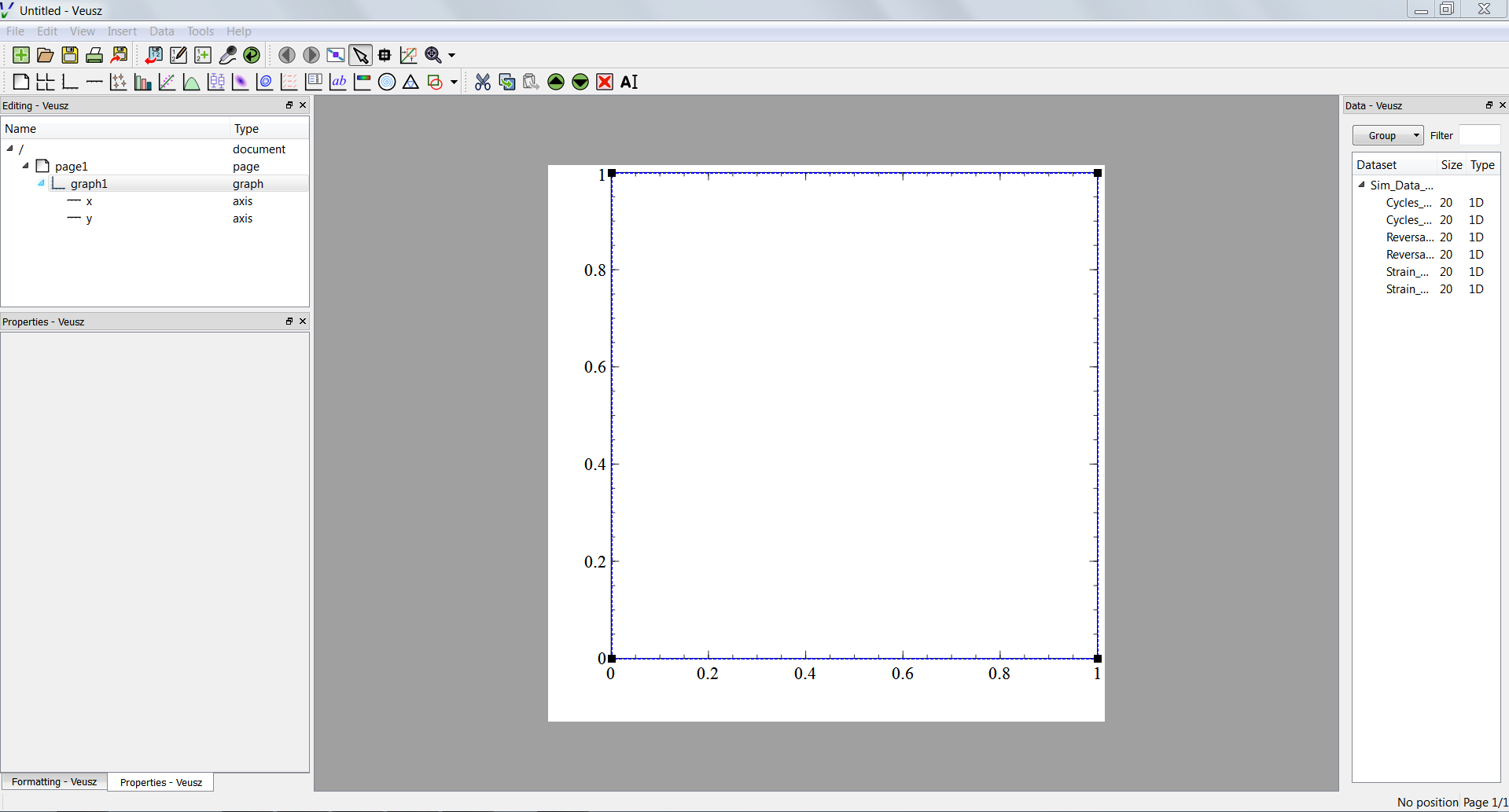The width and height of the screenshot is (1509, 812).
Task: Add a bar chart widget
Action: coord(142,82)
